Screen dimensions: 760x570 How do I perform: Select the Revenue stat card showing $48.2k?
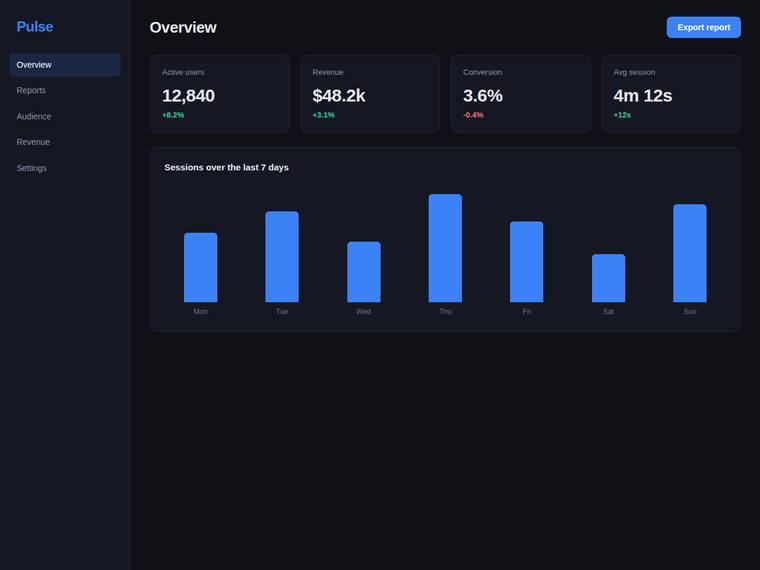coord(370,94)
